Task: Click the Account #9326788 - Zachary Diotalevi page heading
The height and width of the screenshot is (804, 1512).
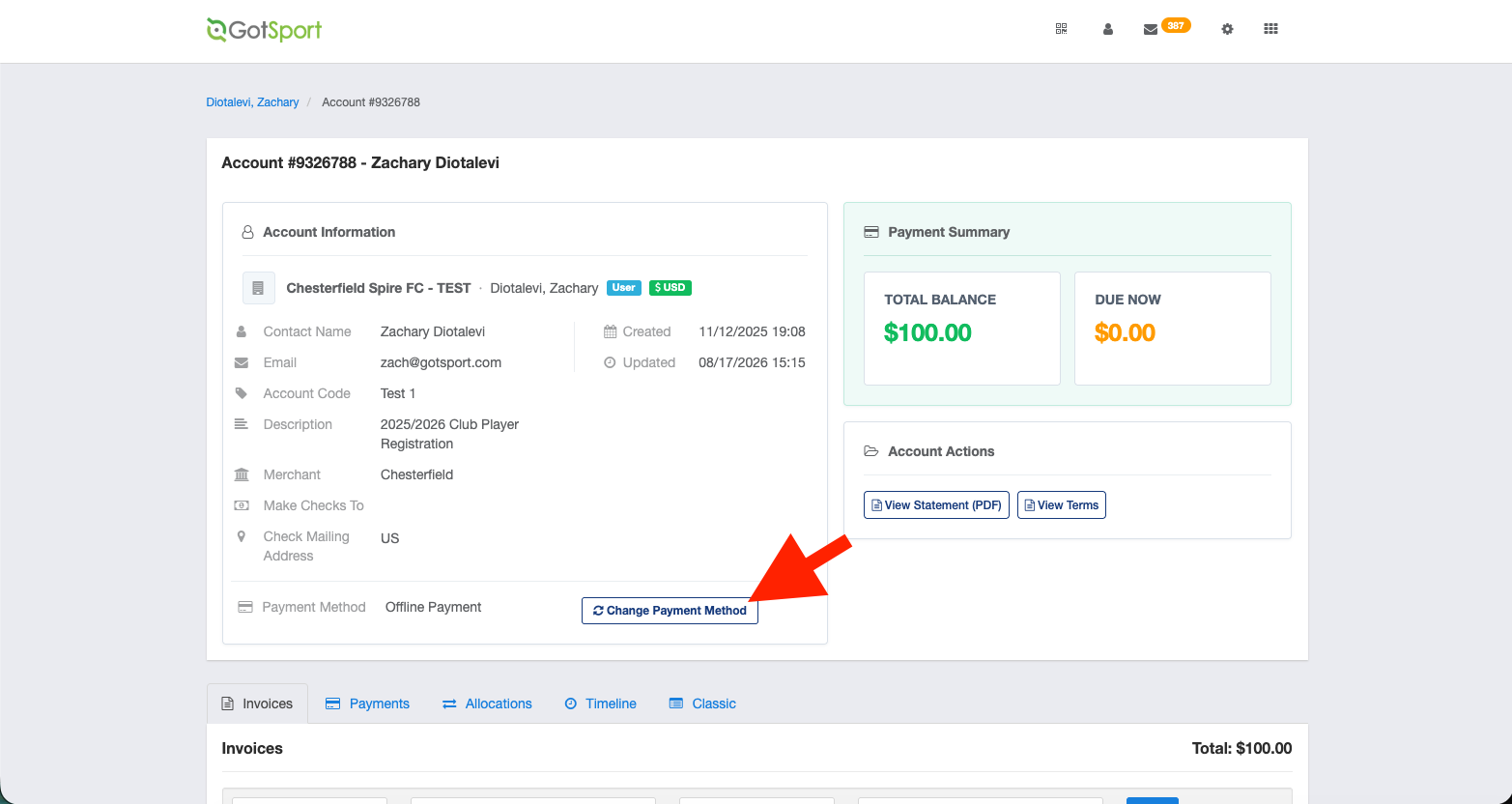Action: [x=360, y=162]
